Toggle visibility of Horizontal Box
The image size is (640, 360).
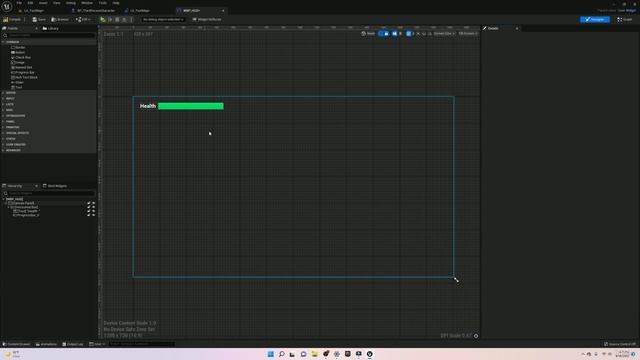(x=93, y=207)
